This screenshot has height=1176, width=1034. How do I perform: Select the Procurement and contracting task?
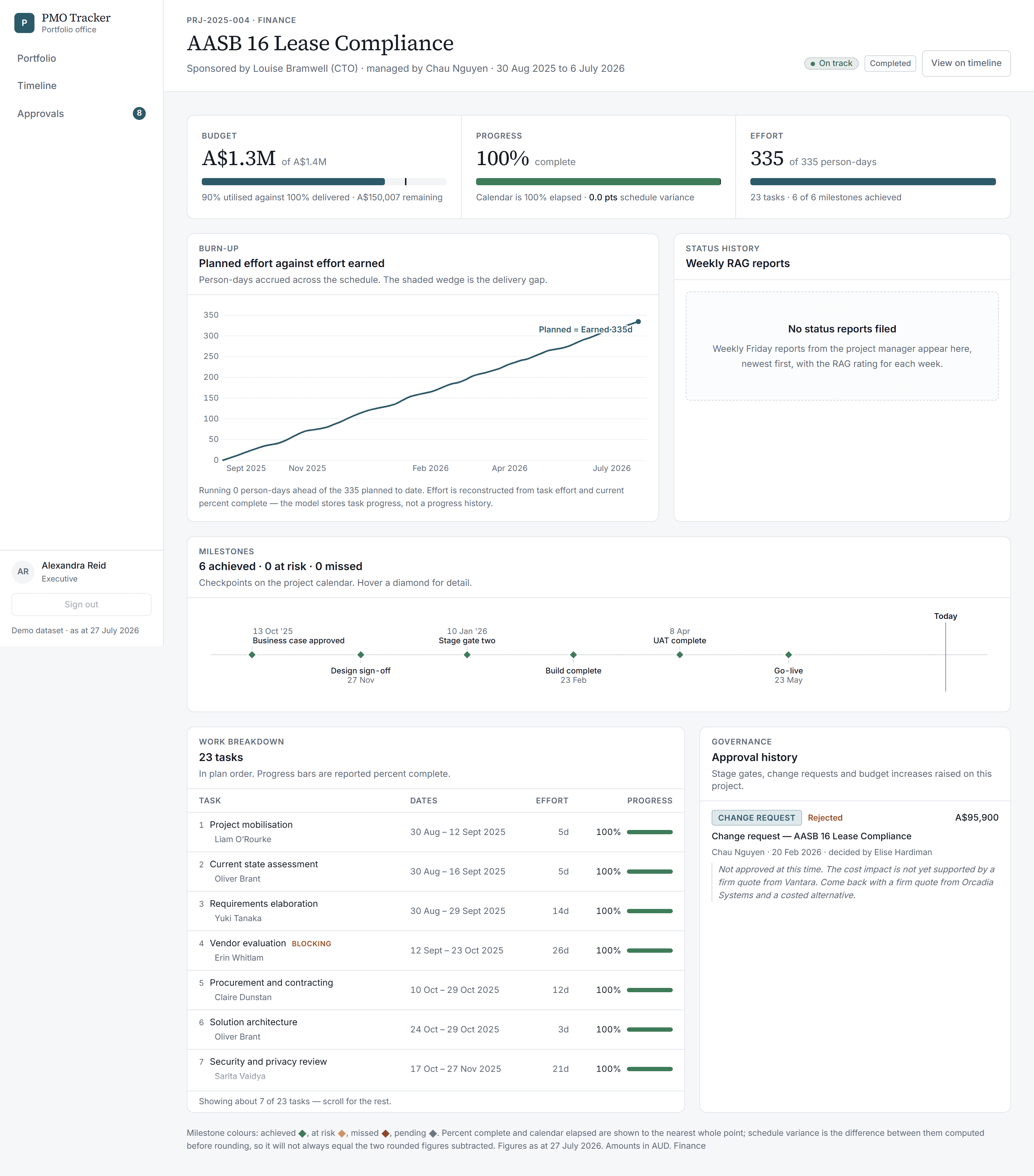(x=436, y=990)
